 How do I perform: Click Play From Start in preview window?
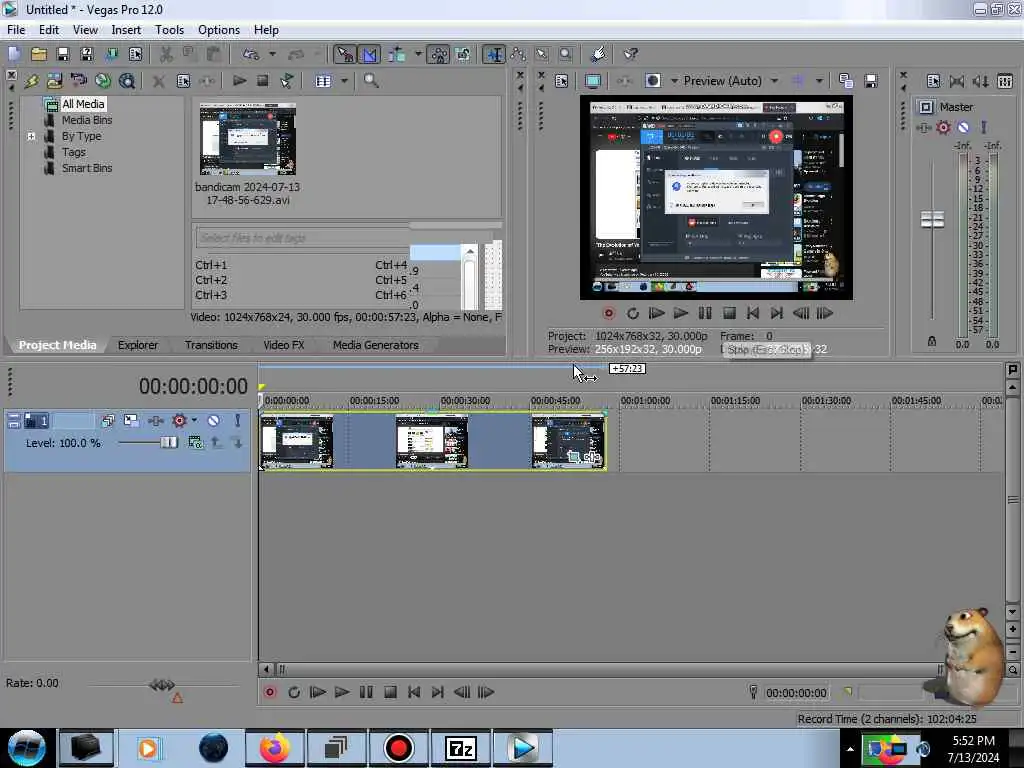click(656, 313)
